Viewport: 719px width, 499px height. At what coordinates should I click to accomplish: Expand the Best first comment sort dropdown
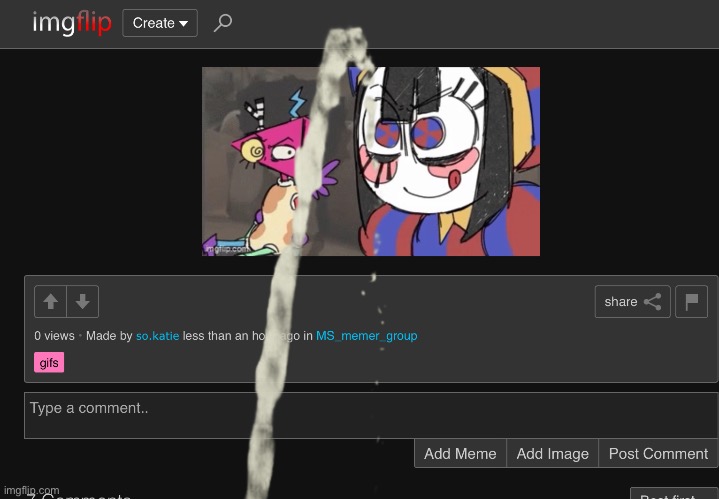pos(672,494)
